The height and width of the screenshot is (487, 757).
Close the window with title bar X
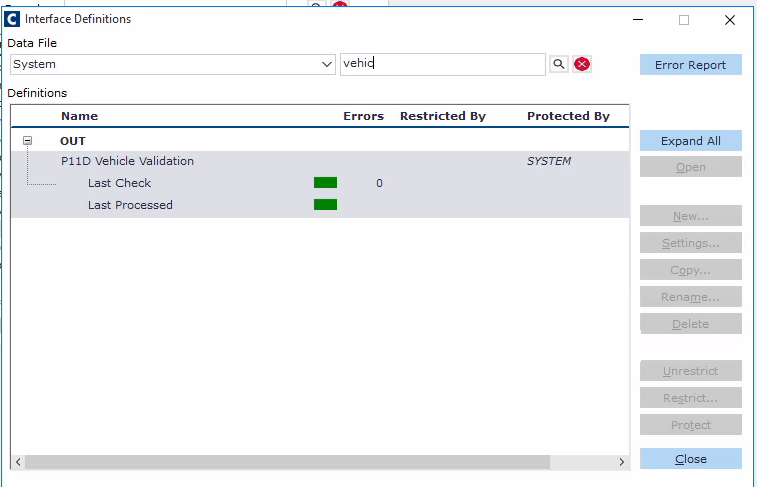coord(729,20)
